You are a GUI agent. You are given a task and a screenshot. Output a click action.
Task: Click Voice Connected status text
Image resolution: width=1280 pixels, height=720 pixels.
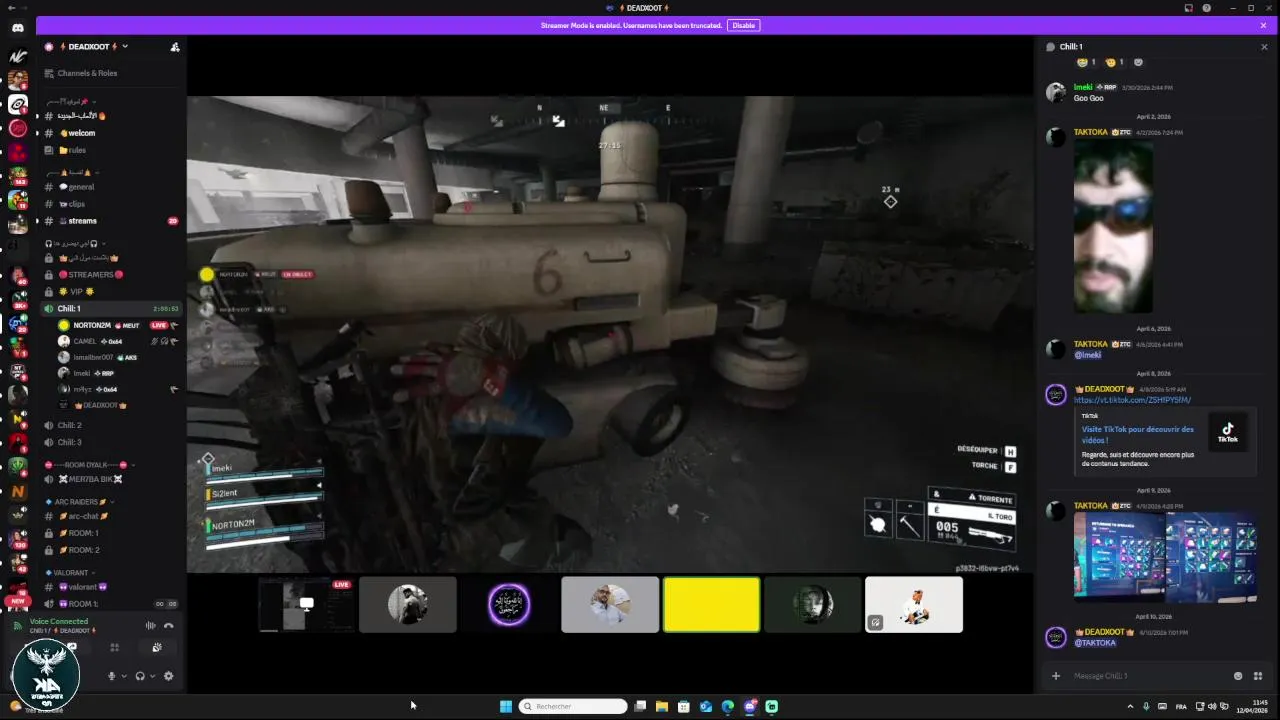tap(59, 621)
